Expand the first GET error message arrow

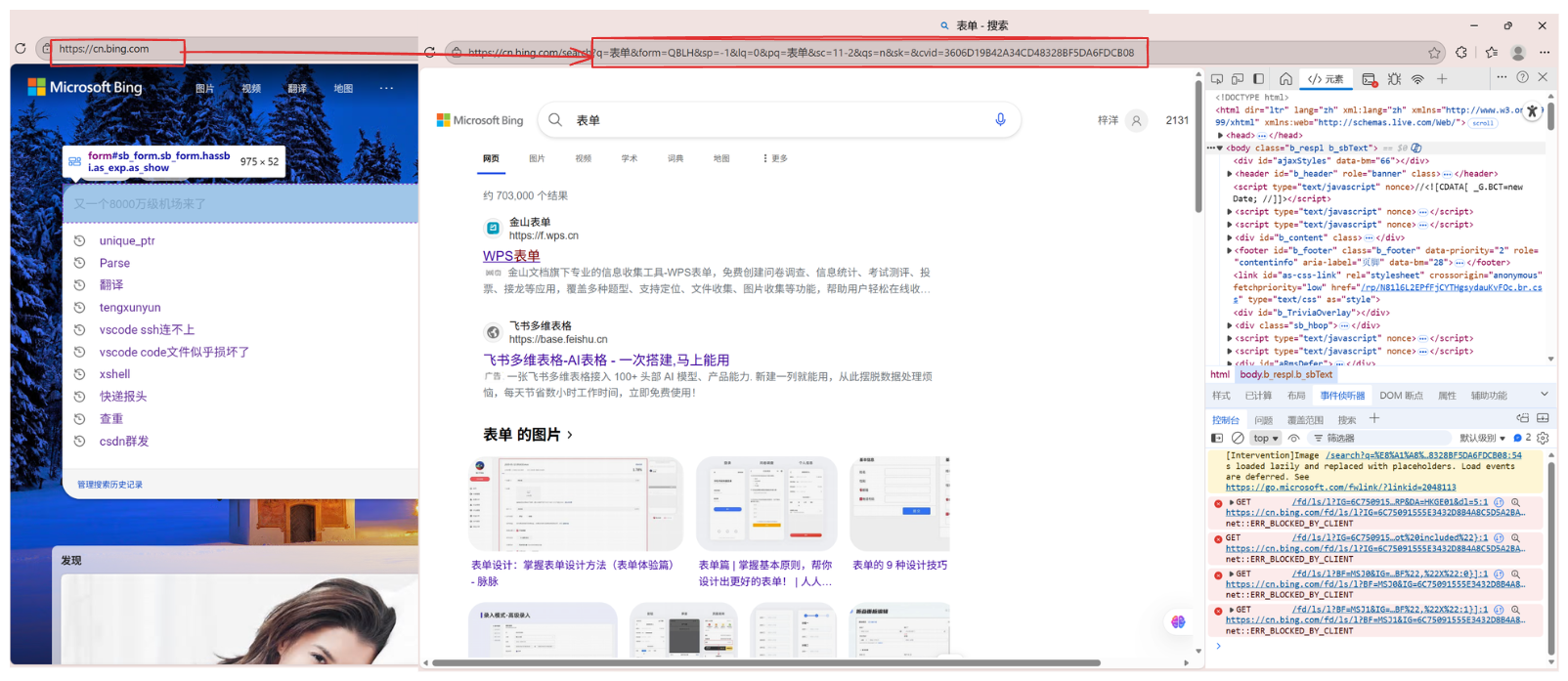pos(1232,502)
